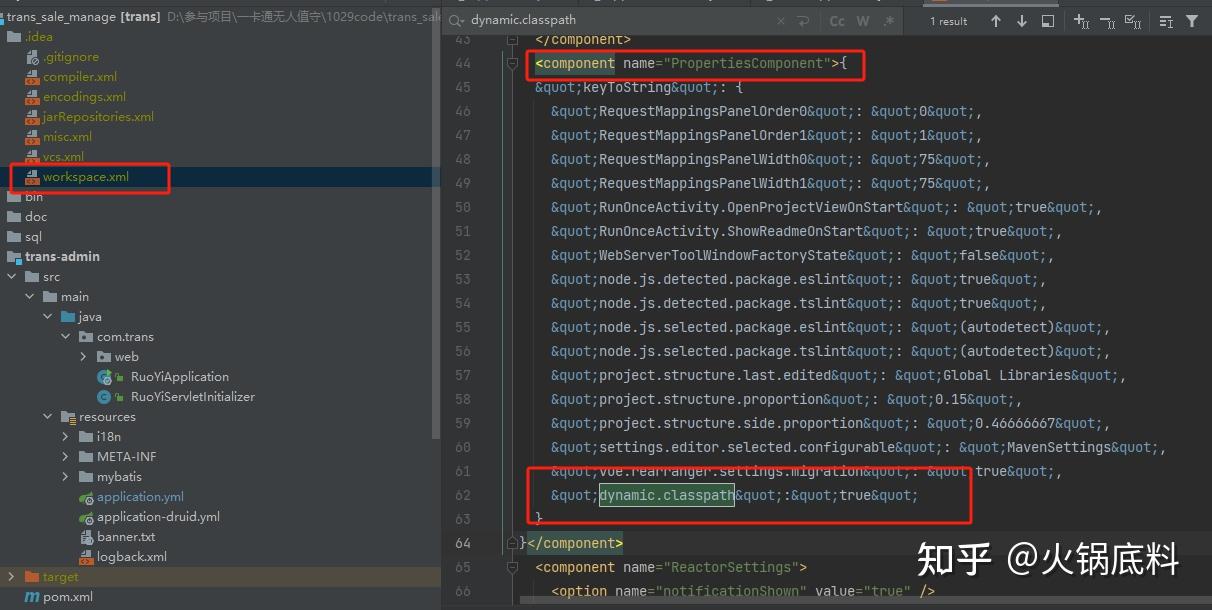Collapse the main folder in project tree

(29, 296)
